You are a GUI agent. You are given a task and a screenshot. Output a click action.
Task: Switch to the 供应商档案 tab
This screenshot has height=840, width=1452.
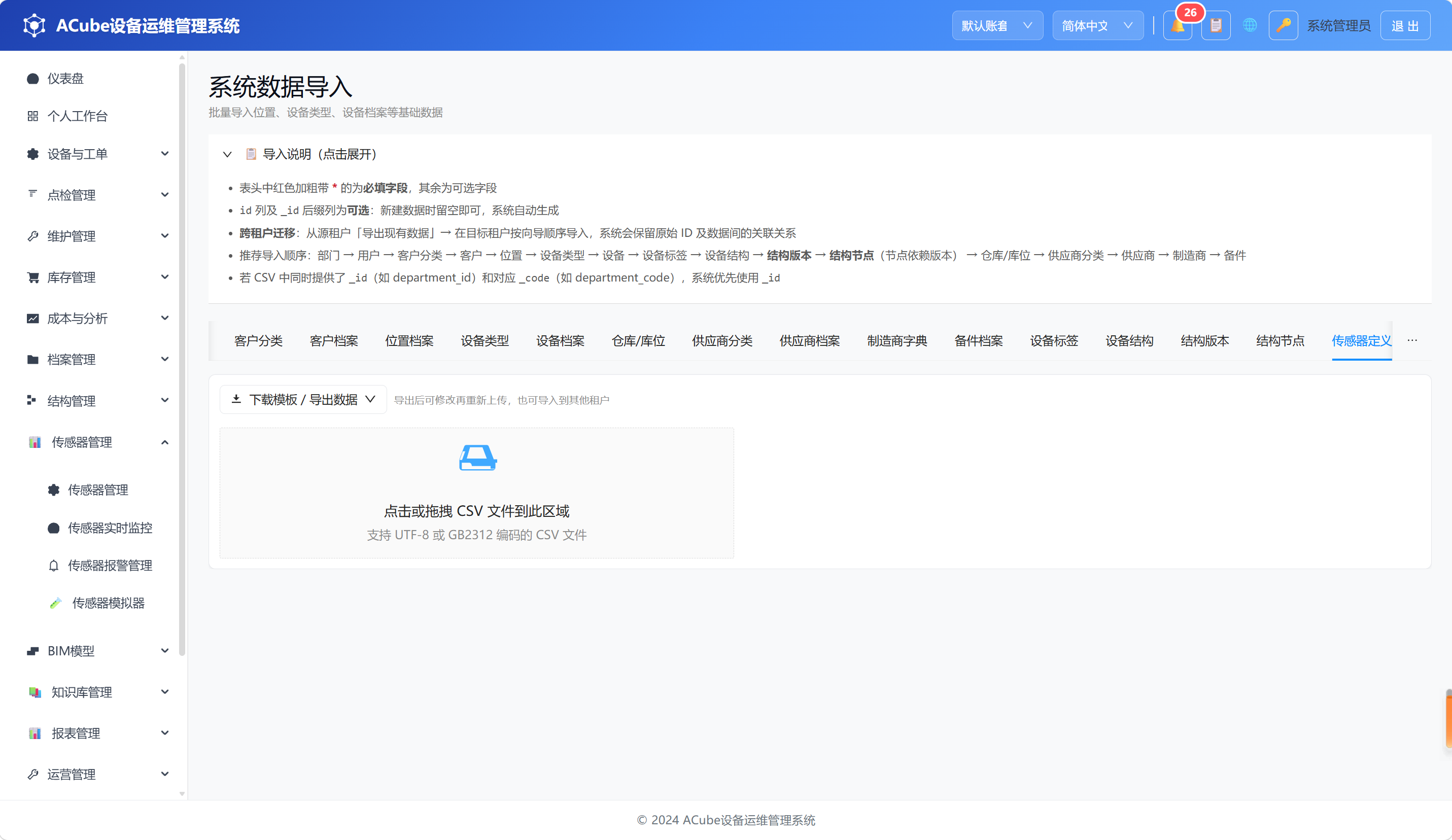810,340
